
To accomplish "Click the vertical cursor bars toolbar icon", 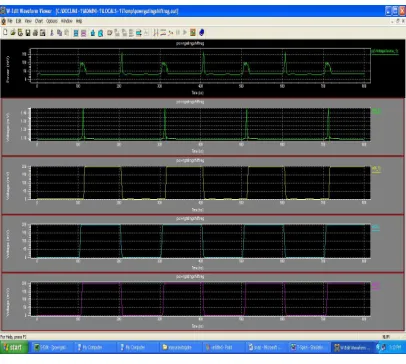I will (x=155, y=32).
